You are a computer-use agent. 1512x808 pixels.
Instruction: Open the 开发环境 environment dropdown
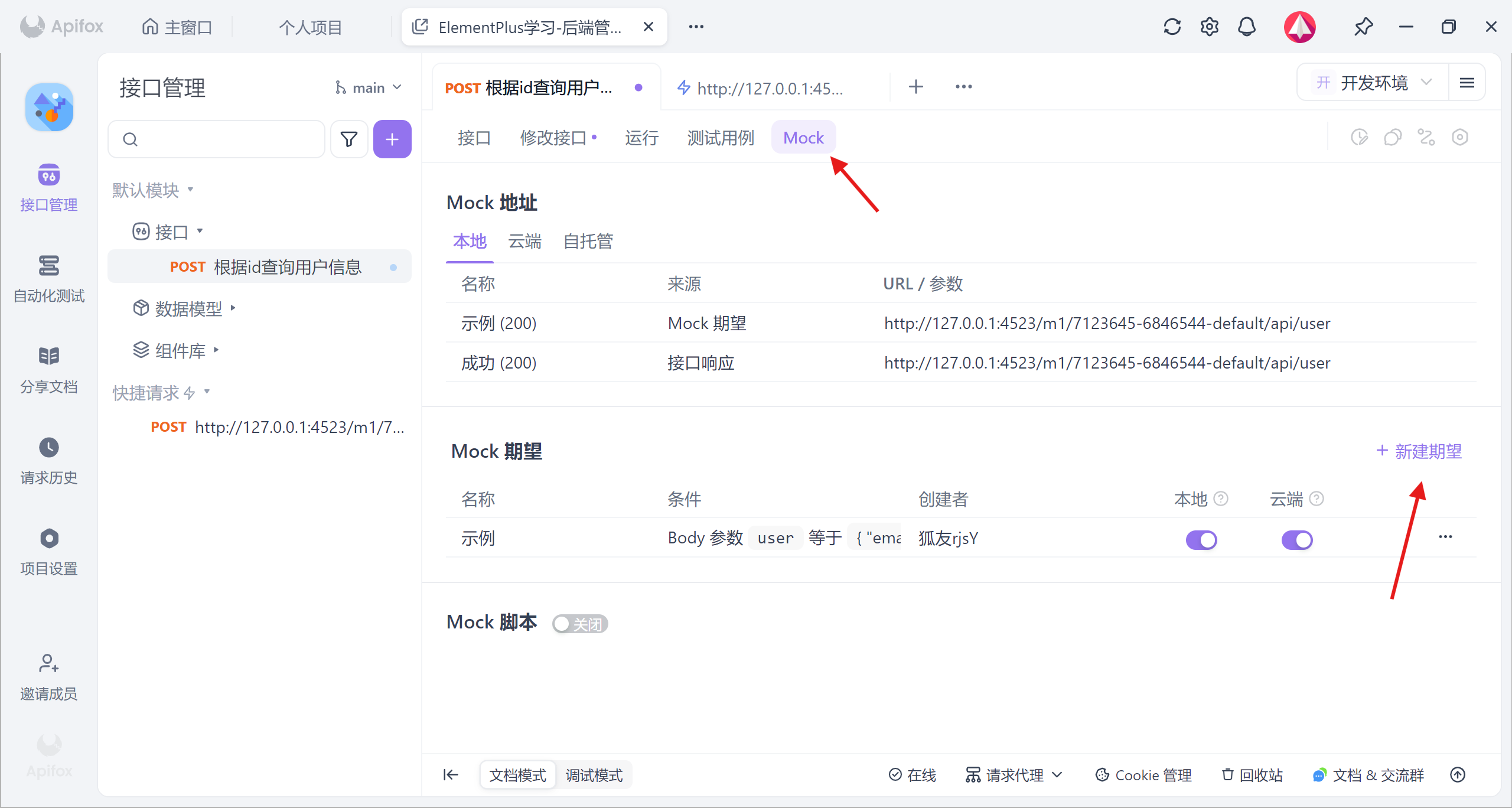point(1374,83)
